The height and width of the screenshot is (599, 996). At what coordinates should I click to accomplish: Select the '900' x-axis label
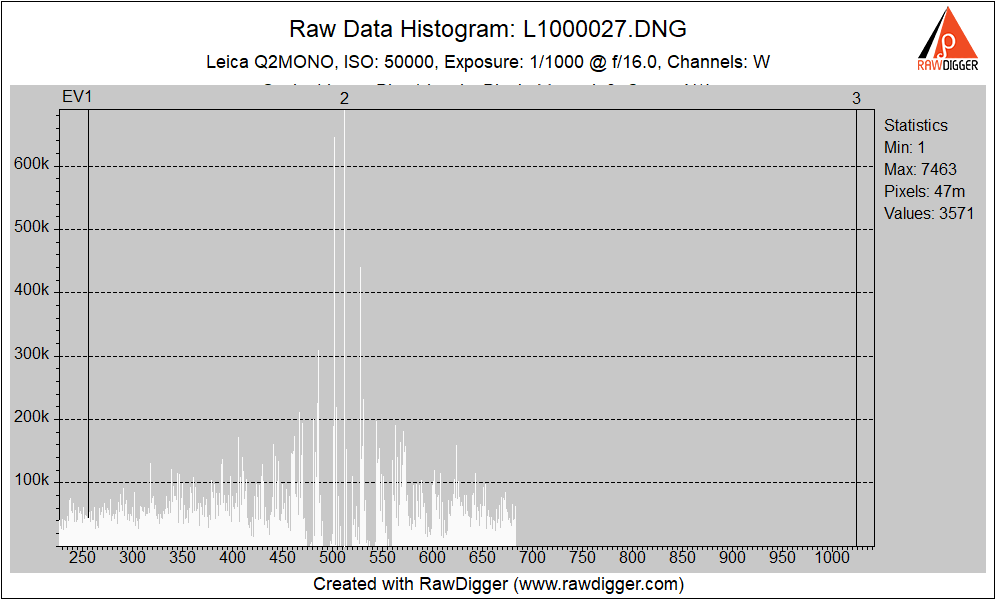(732, 558)
